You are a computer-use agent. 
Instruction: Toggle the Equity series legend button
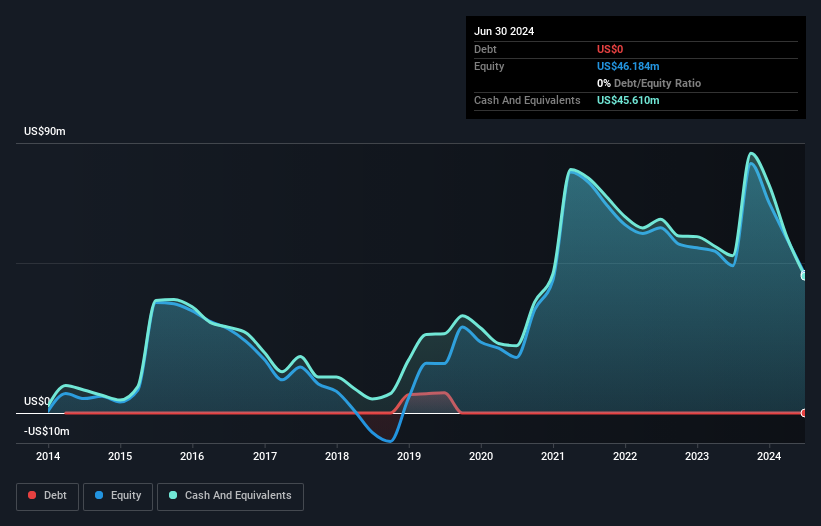point(118,496)
